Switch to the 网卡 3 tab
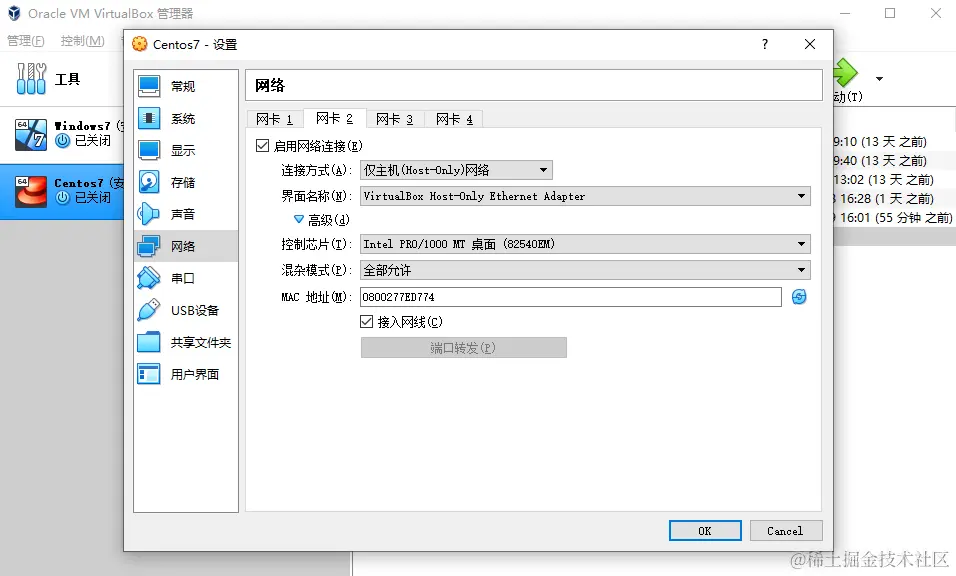Viewport: 956px width, 576px height. tap(394, 119)
